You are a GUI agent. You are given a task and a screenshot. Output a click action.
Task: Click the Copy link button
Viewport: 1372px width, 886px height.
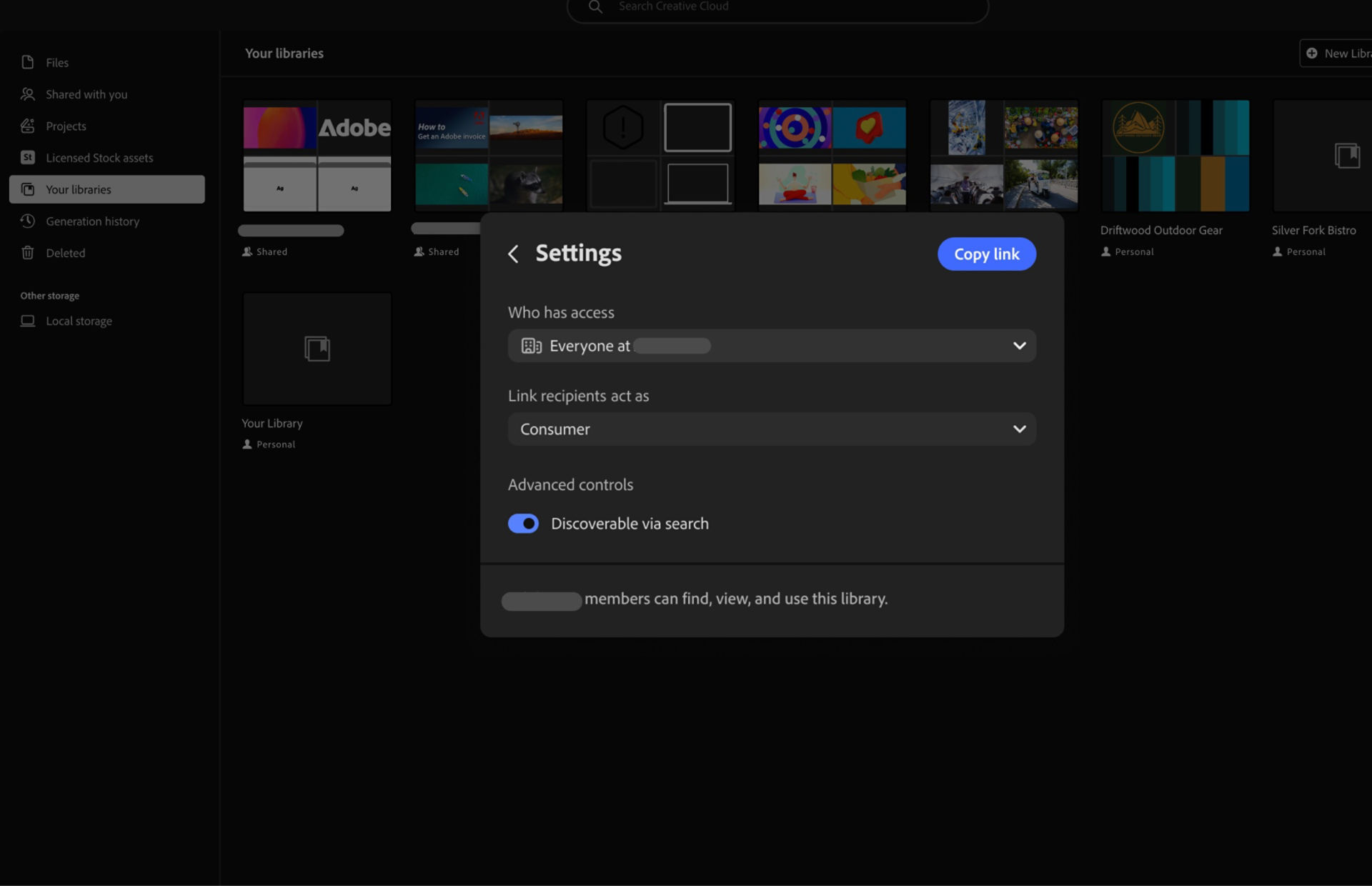[x=986, y=254]
